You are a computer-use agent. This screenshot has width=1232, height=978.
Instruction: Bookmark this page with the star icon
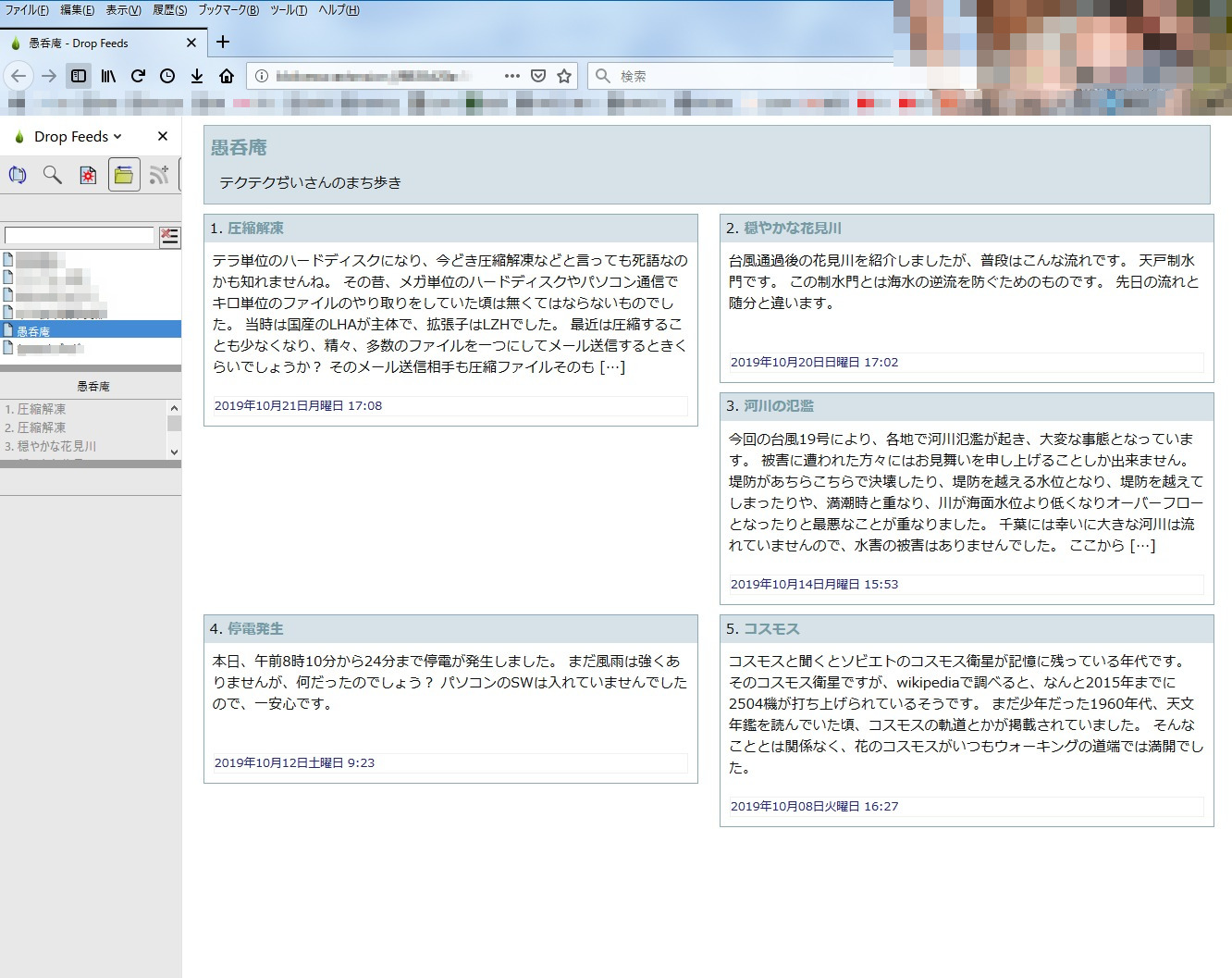[x=564, y=76]
